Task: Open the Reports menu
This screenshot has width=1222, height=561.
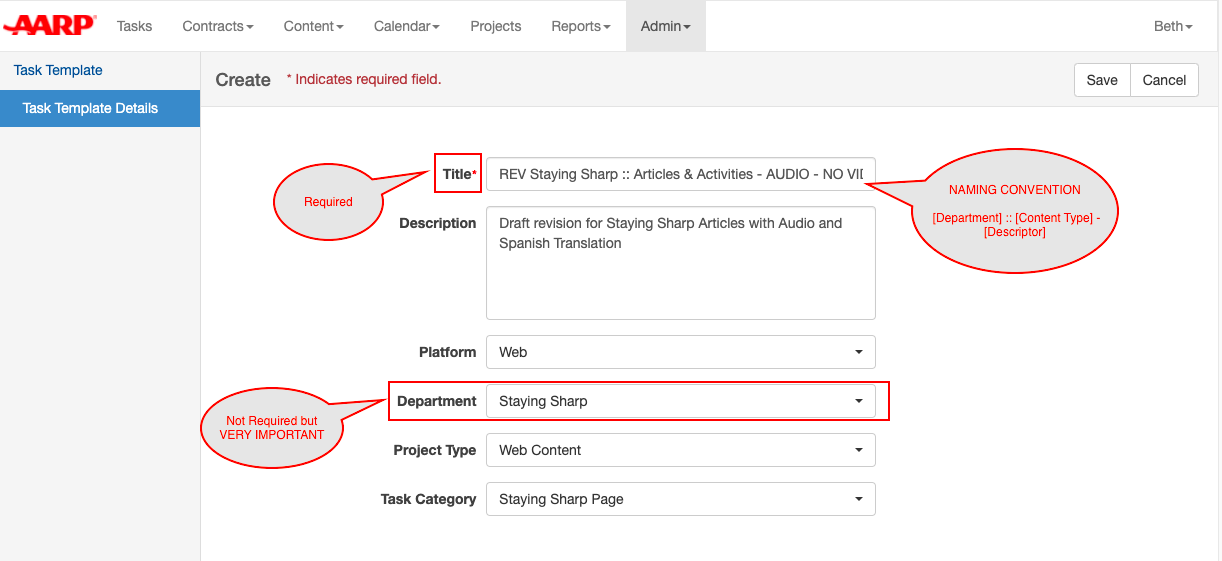Action: (581, 26)
